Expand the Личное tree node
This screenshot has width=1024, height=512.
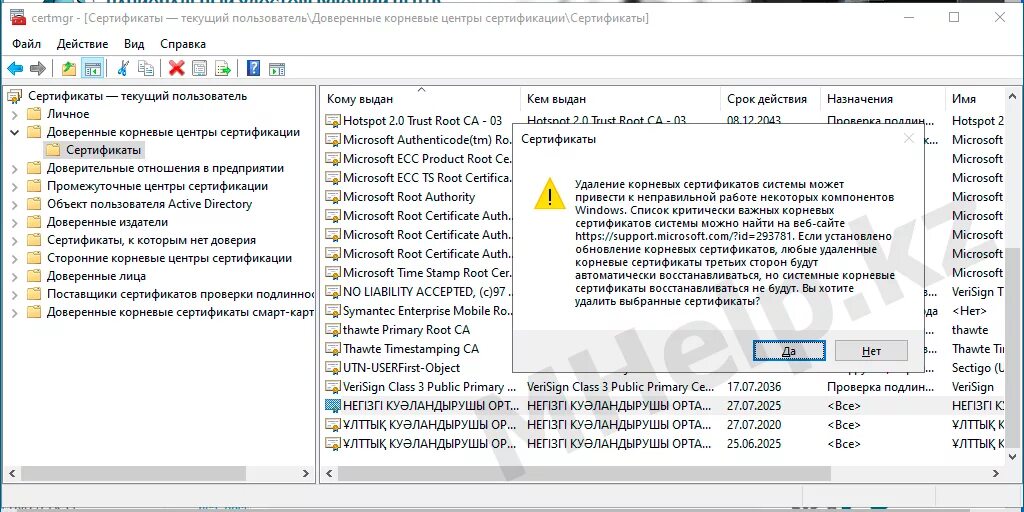14,114
